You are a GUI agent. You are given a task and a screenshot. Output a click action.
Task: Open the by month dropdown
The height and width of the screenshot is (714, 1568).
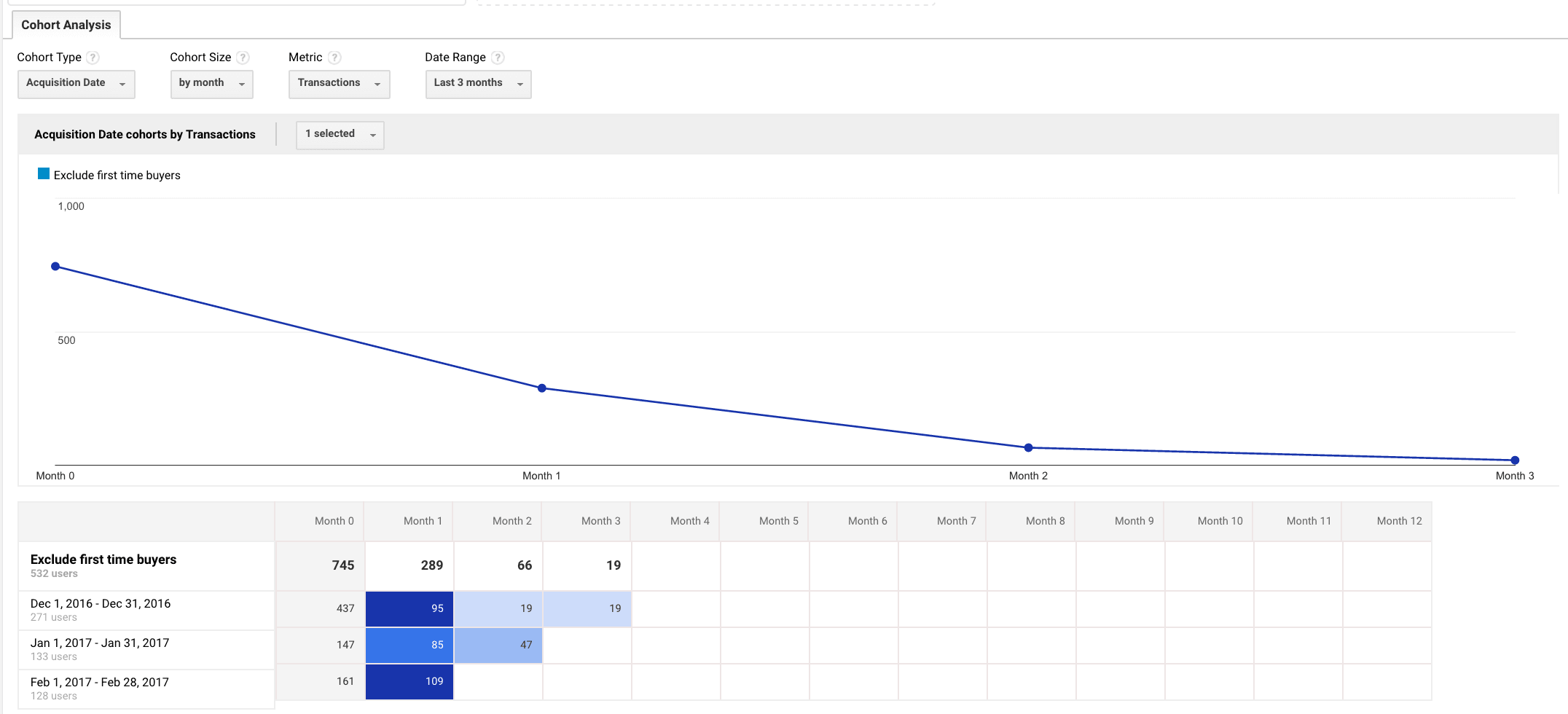(x=211, y=84)
